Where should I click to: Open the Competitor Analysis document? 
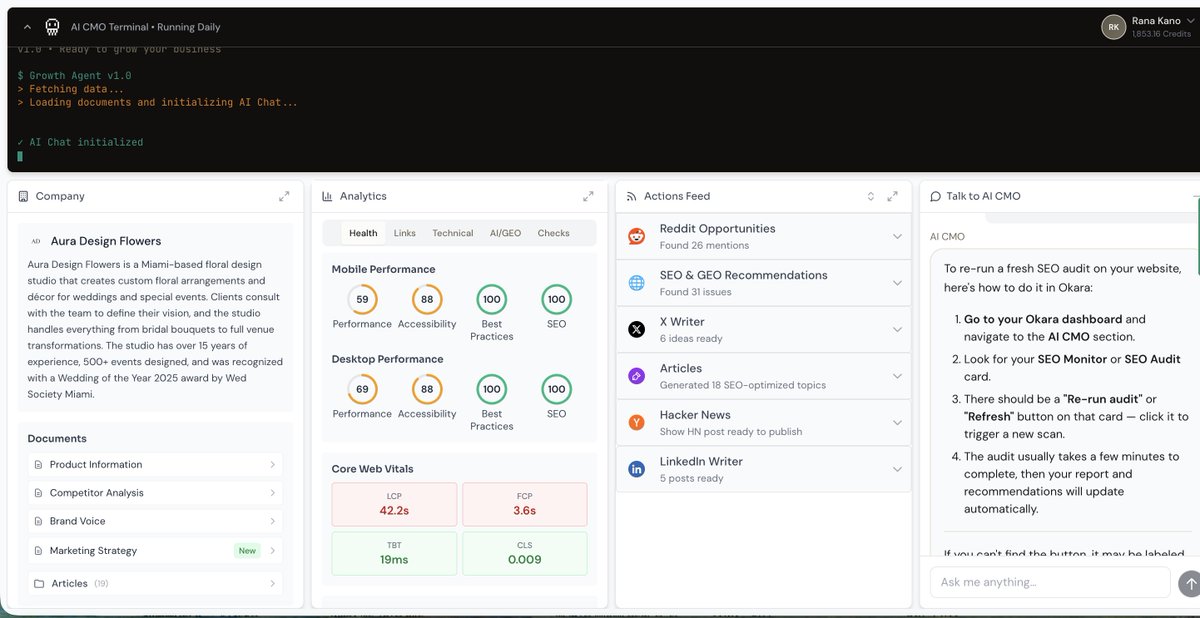[x=155, y=493]
